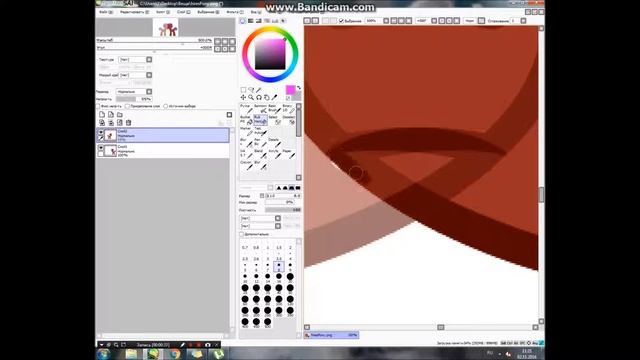Click the redo button above canvas
640x360 pixels.
(315, 20)
